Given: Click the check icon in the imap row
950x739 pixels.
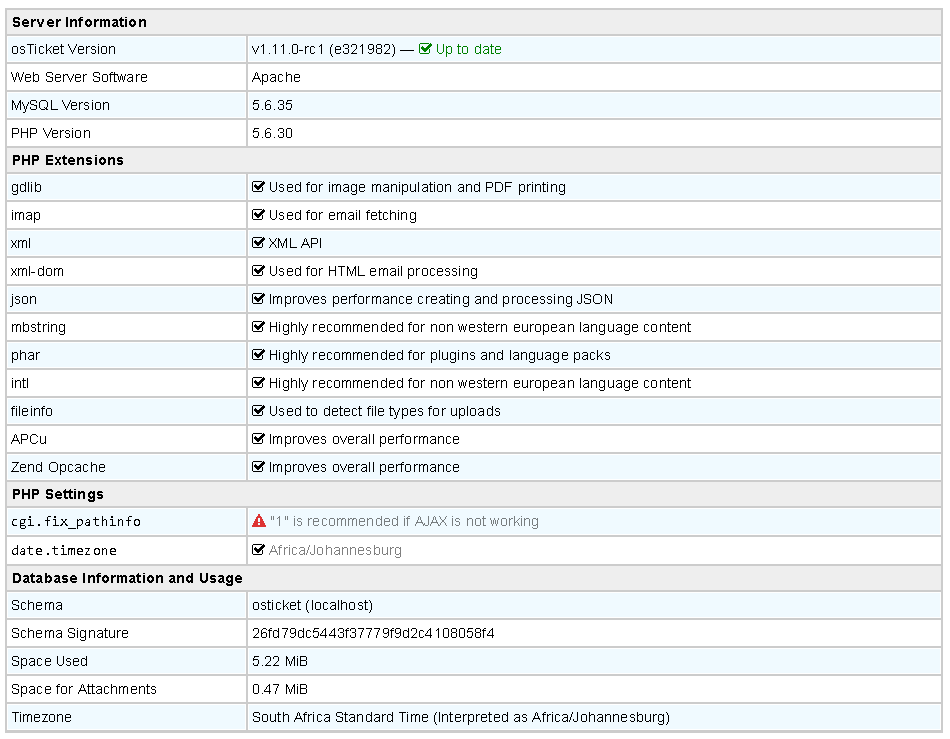Looking at the screenshot, I should [258, 215].
